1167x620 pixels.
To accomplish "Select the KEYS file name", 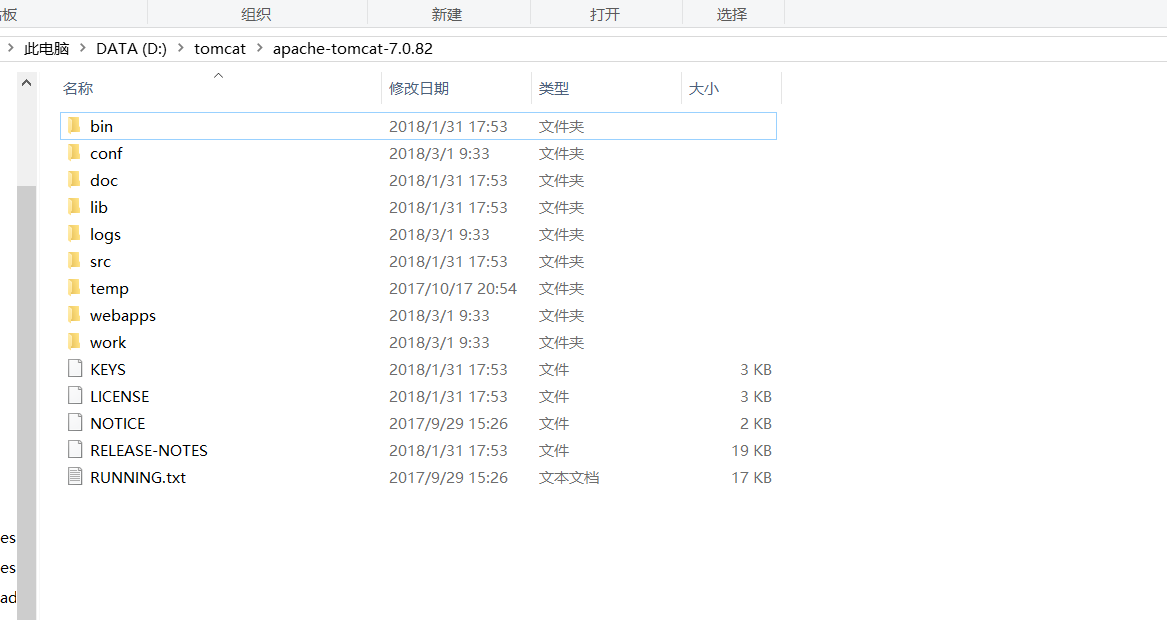I will (x=107, y=369).
